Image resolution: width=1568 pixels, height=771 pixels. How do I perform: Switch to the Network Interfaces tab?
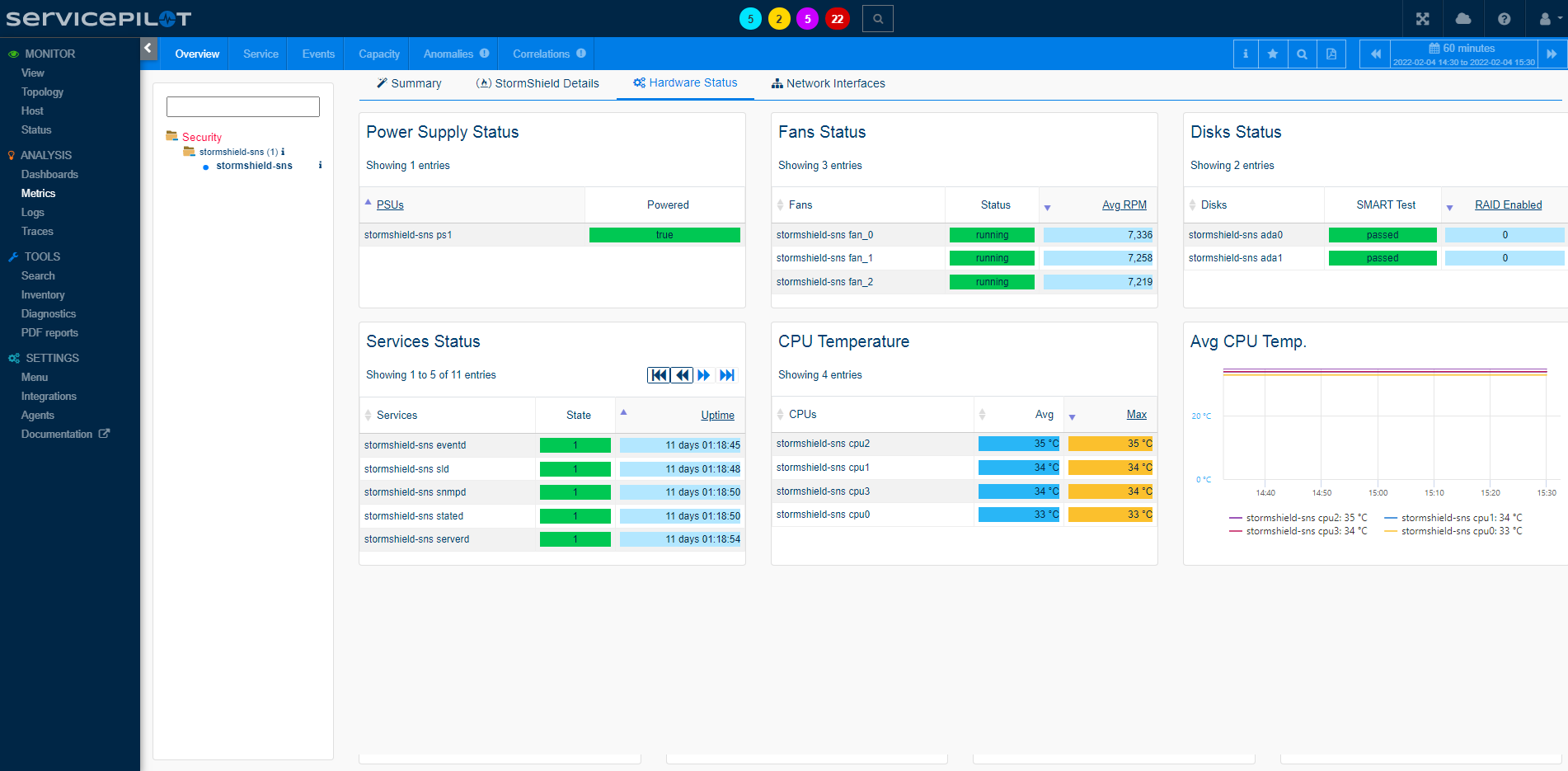point(828,83)
